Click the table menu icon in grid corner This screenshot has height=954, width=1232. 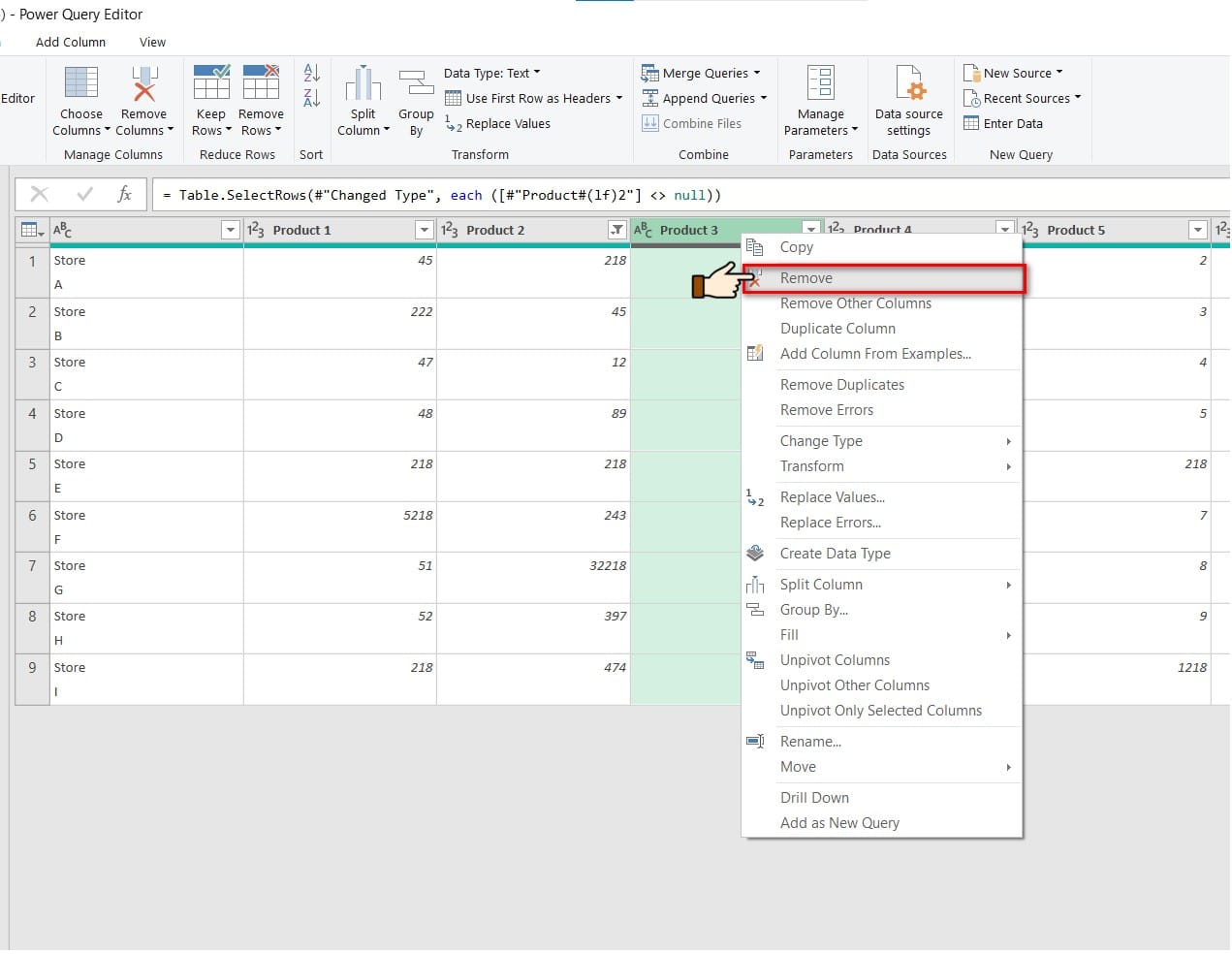pyautogui.click(x=32, y=230)
